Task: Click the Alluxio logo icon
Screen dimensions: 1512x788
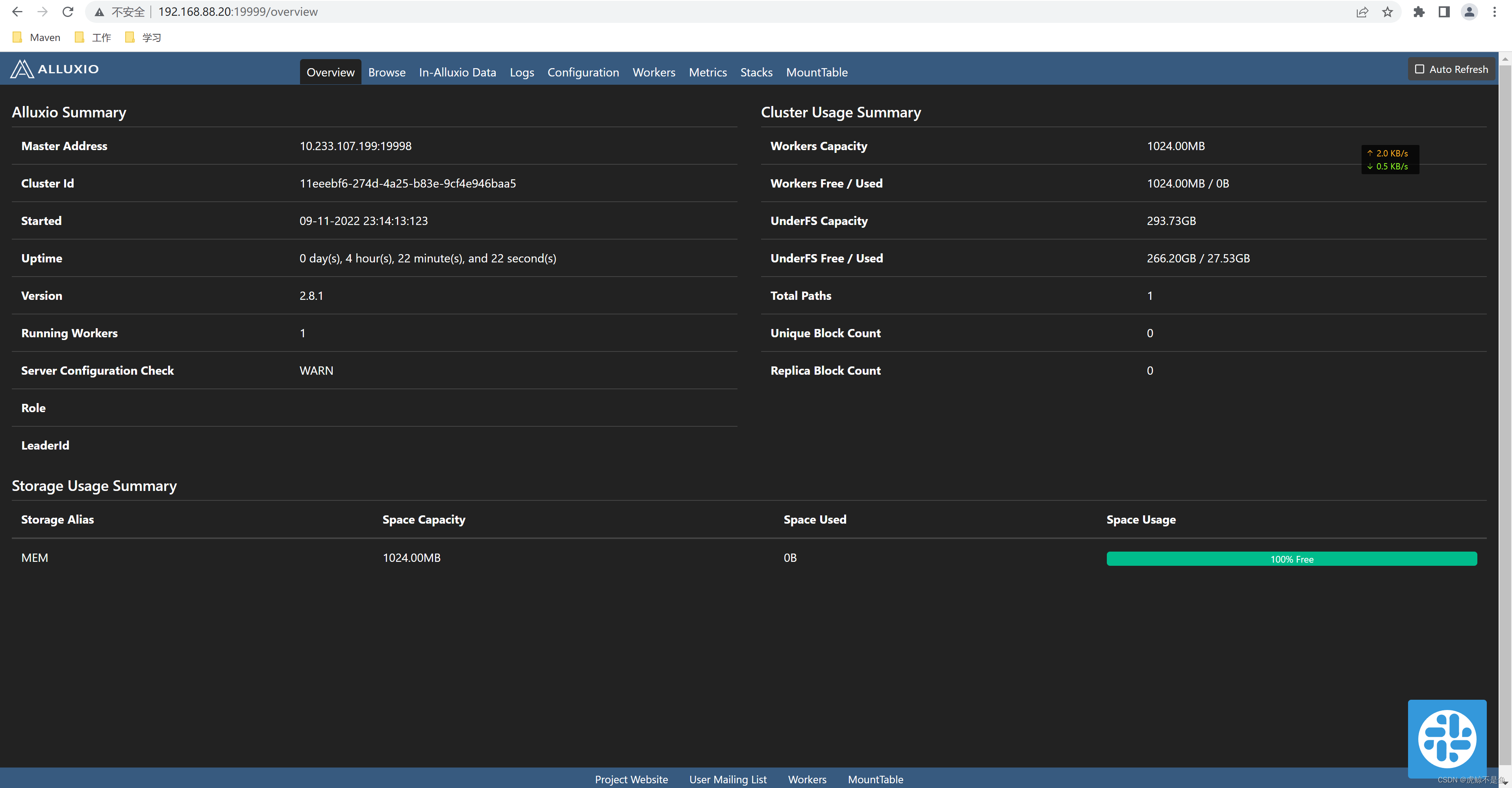Action: [x=22, y=69]
